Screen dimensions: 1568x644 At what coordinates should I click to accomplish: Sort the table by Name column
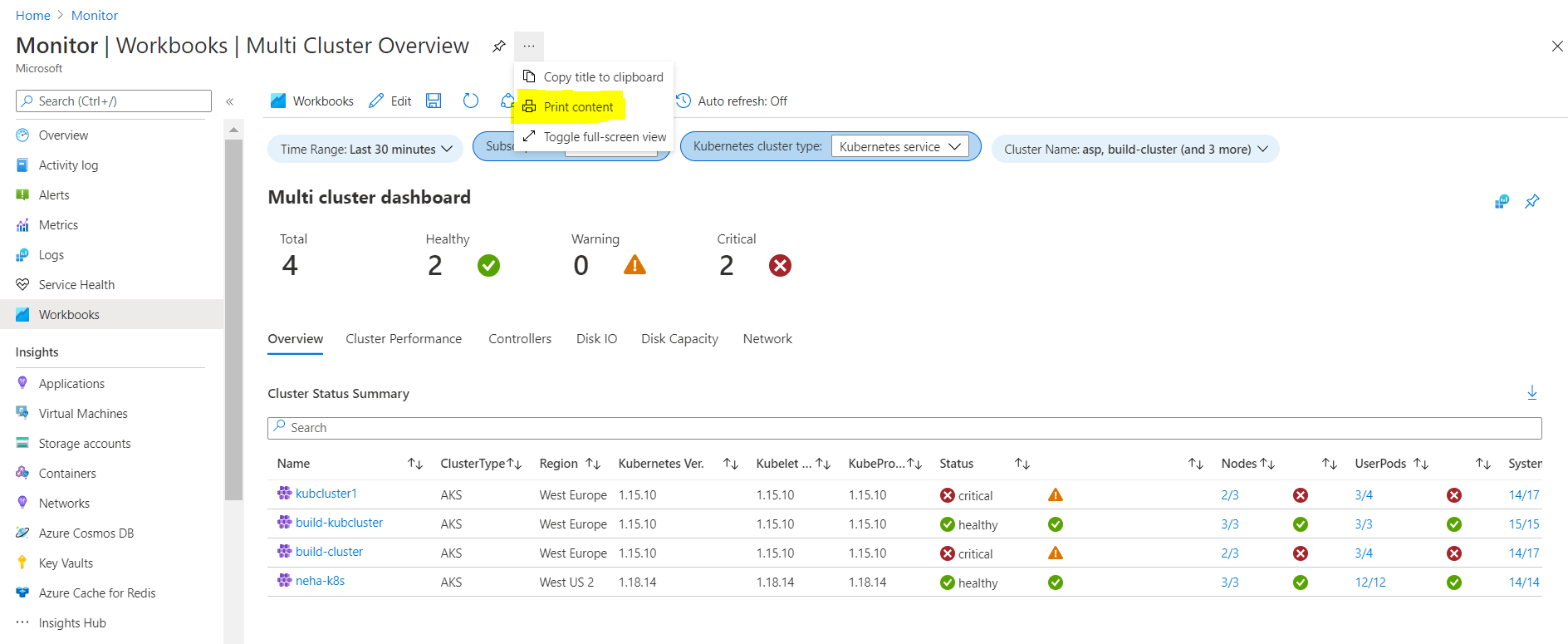point(415,464)
